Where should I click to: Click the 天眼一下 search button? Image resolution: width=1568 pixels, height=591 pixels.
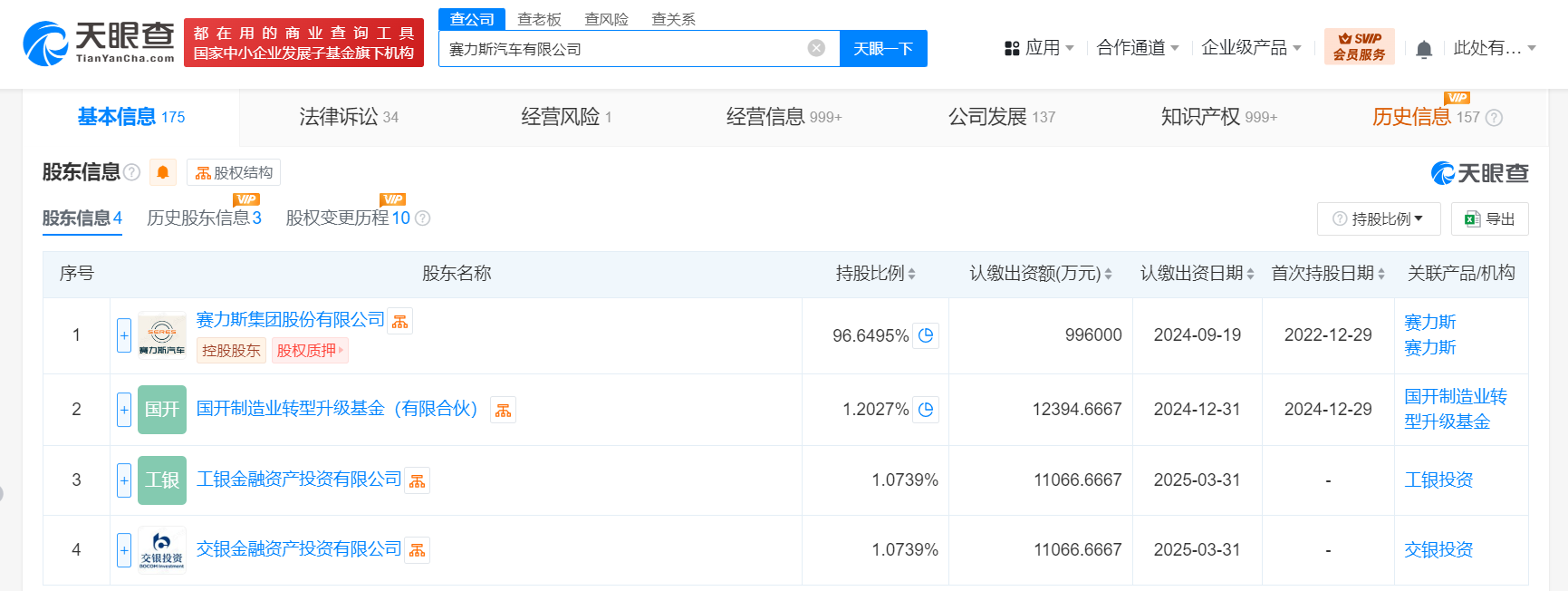883,49
